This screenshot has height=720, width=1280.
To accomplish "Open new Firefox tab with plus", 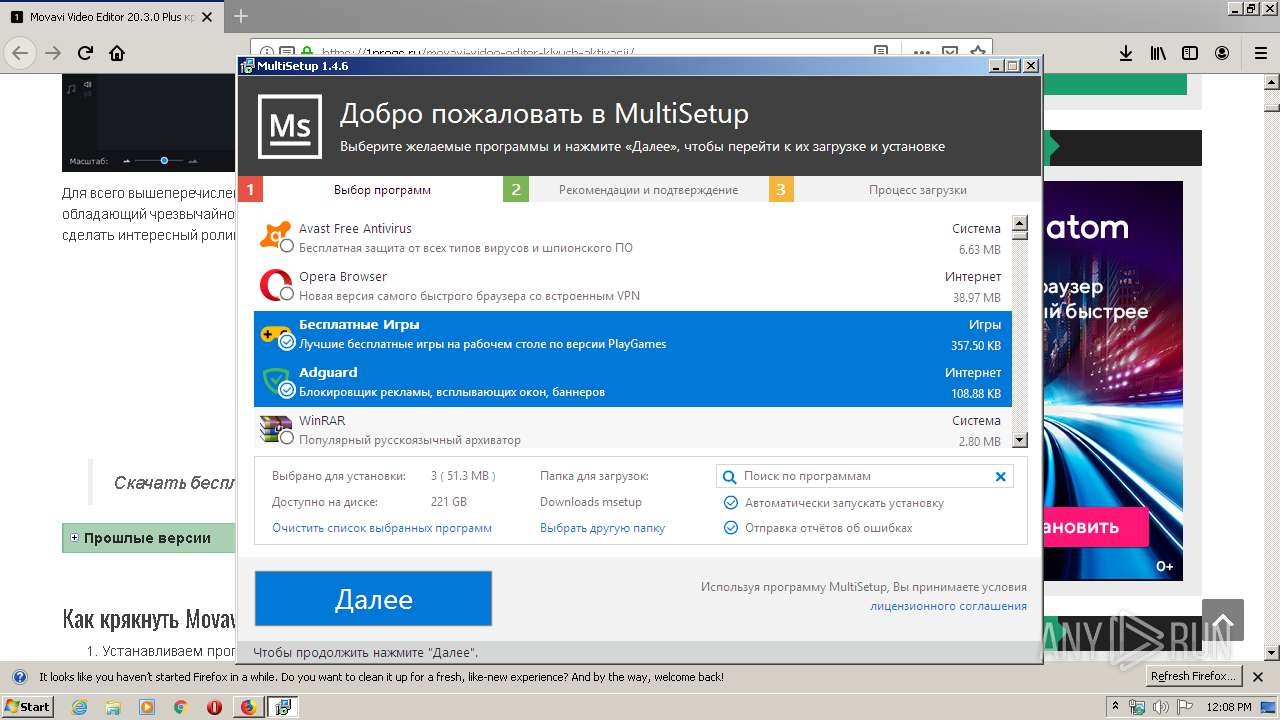I will [x=241, y=16].
